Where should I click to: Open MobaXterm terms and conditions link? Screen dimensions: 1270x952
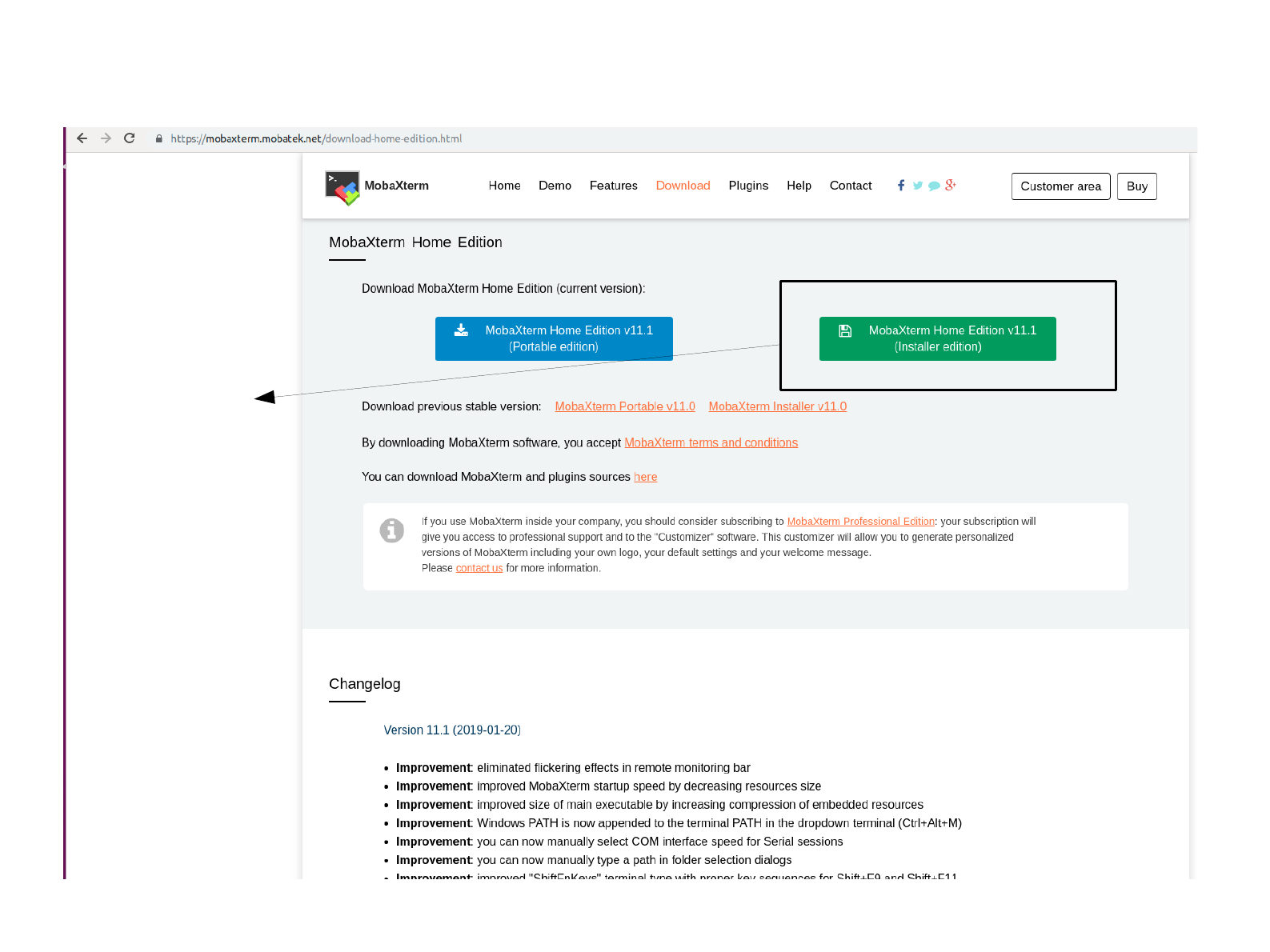(711, 442)
